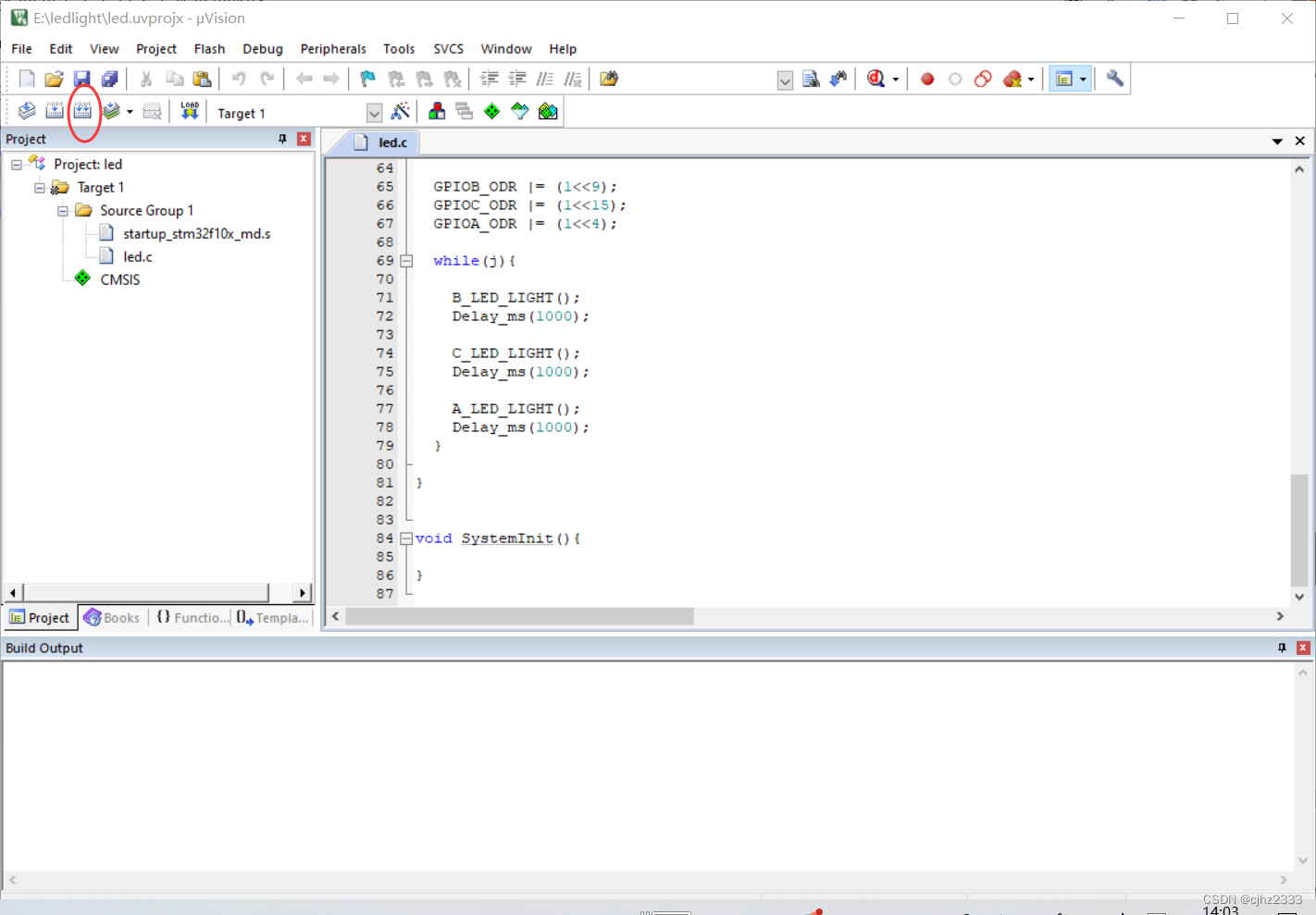The width and height of the screenshot is (1316, 915).
Task: Click the editor vertical scrollbar thumb
Action: (1299, 528)
